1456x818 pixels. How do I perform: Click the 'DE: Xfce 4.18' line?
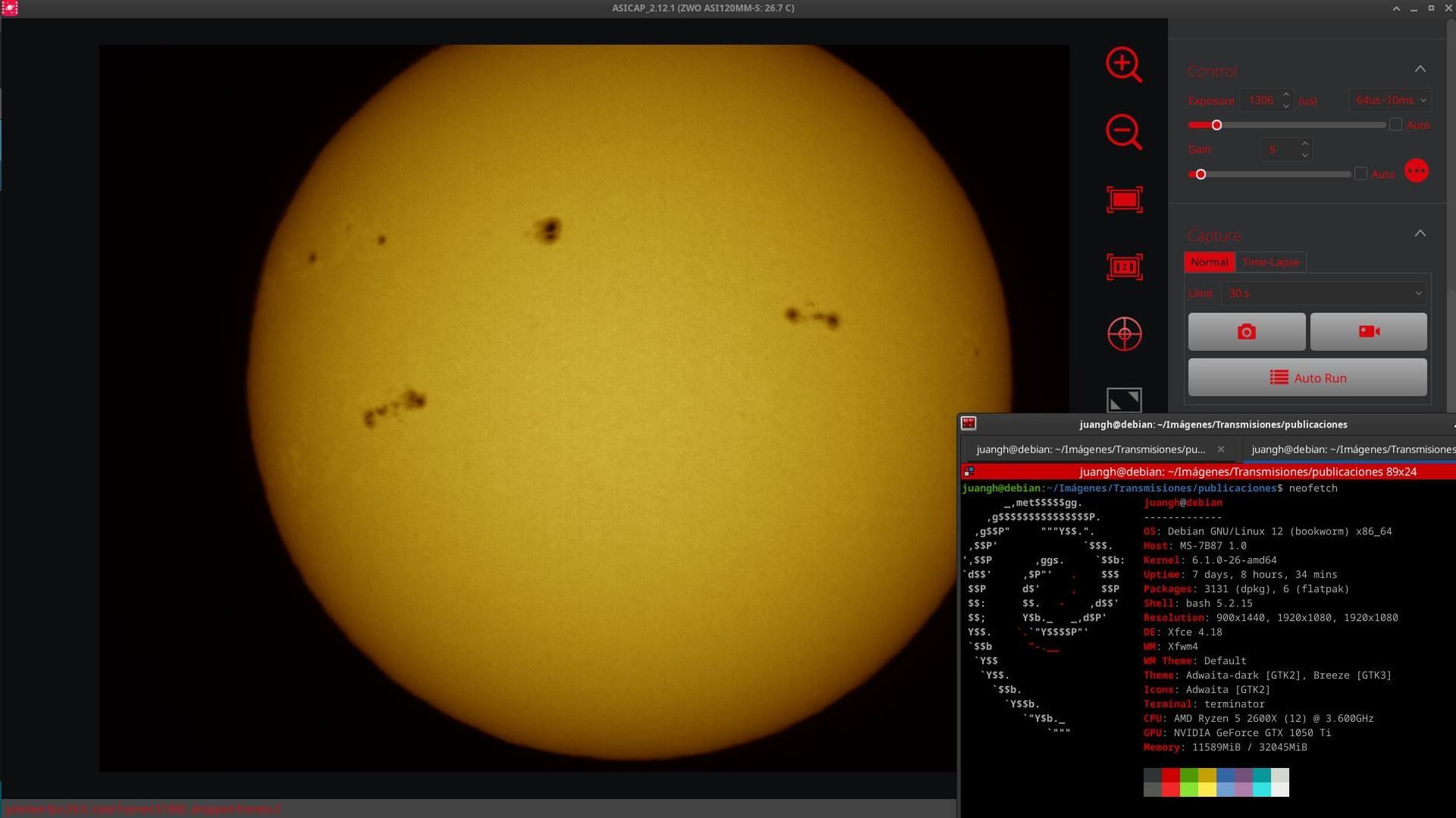click(1182, 632)
